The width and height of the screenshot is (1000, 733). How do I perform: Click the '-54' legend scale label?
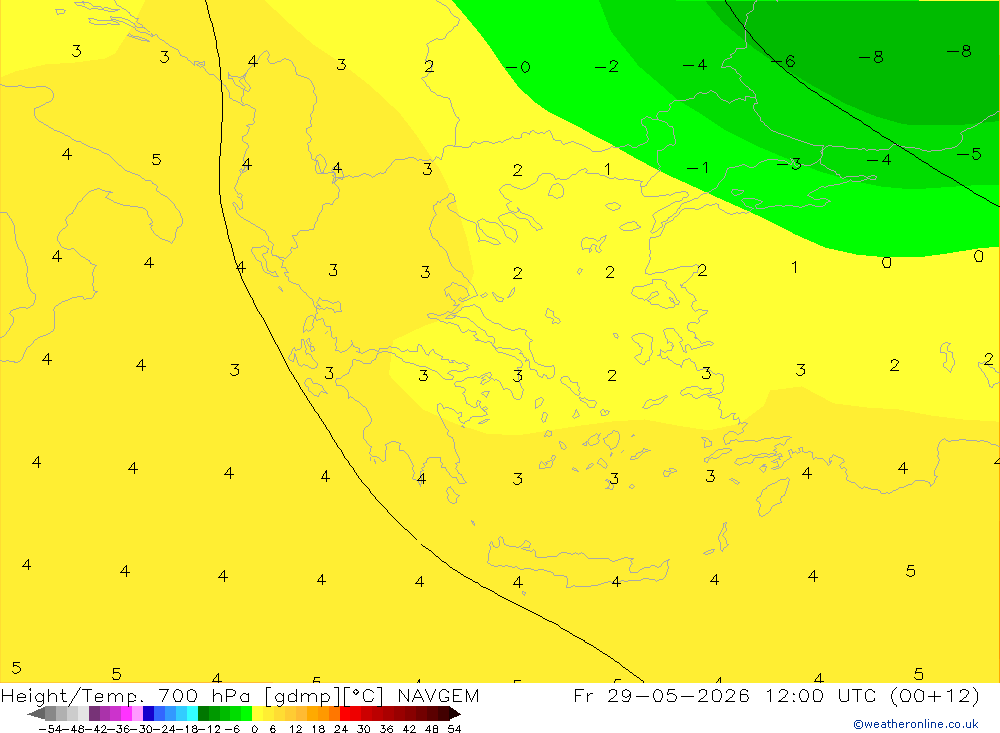(x=50, y=729)
